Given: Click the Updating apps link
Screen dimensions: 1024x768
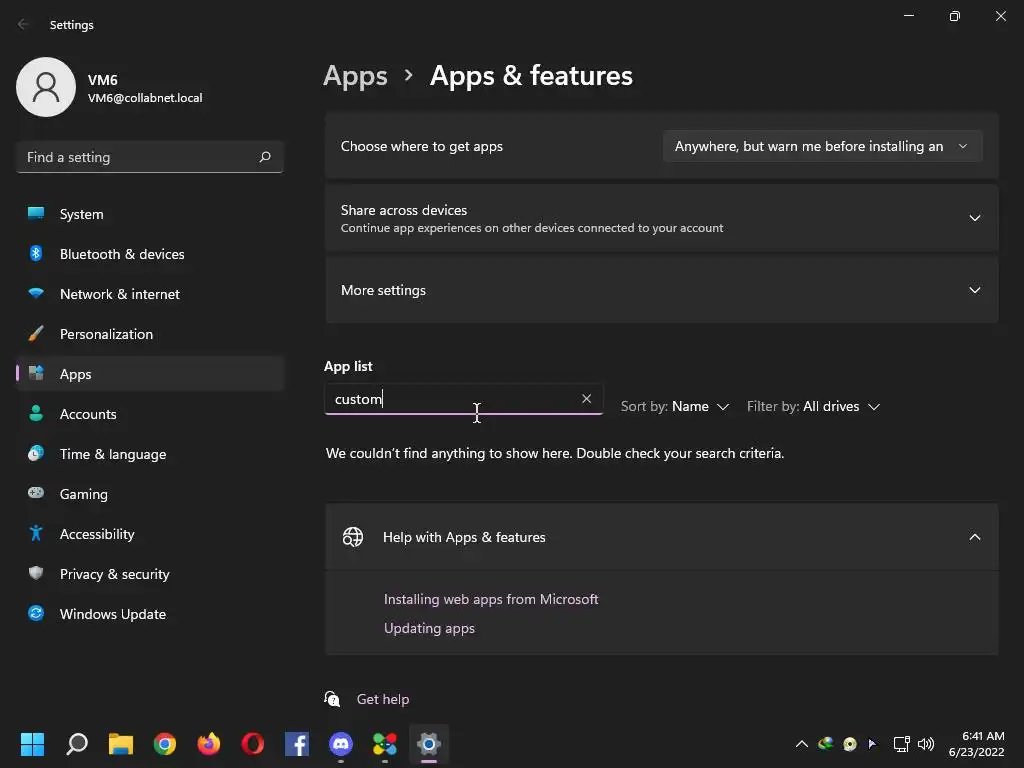Looking at the screenshot, I should [x=429, y=628].
